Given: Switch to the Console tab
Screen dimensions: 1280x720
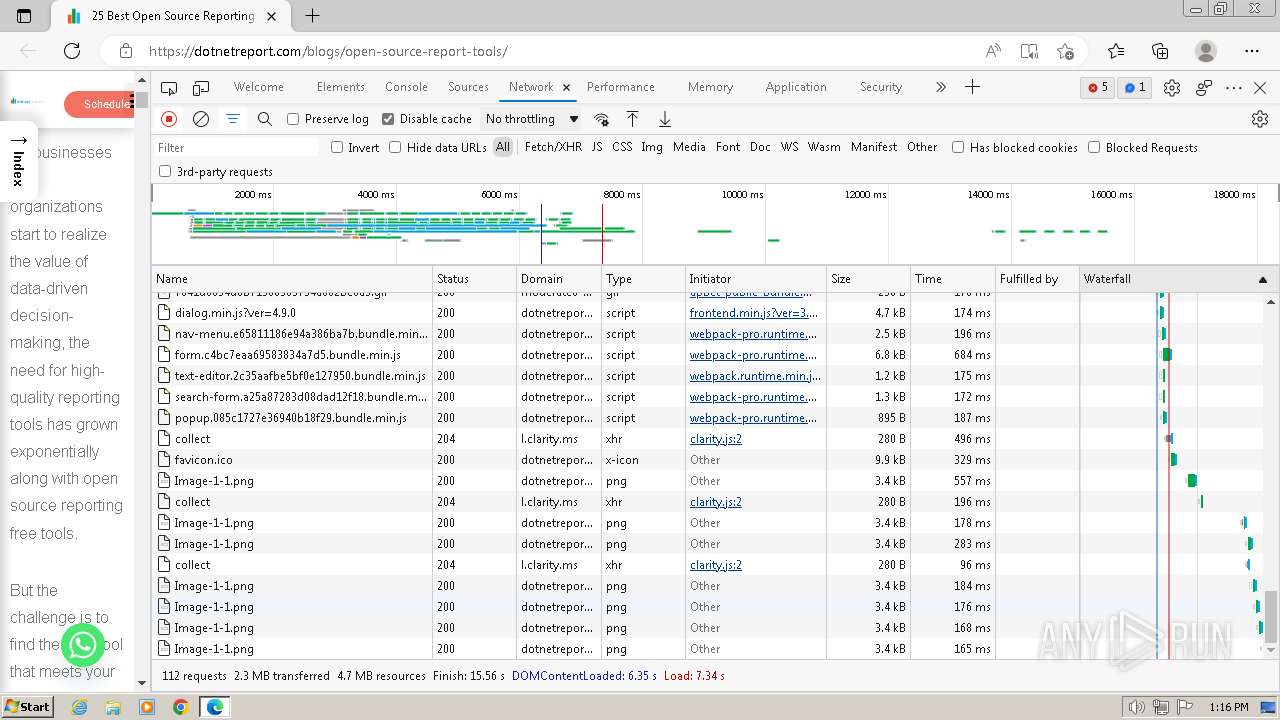Looking at the screenshot, I should click(406, 87).
